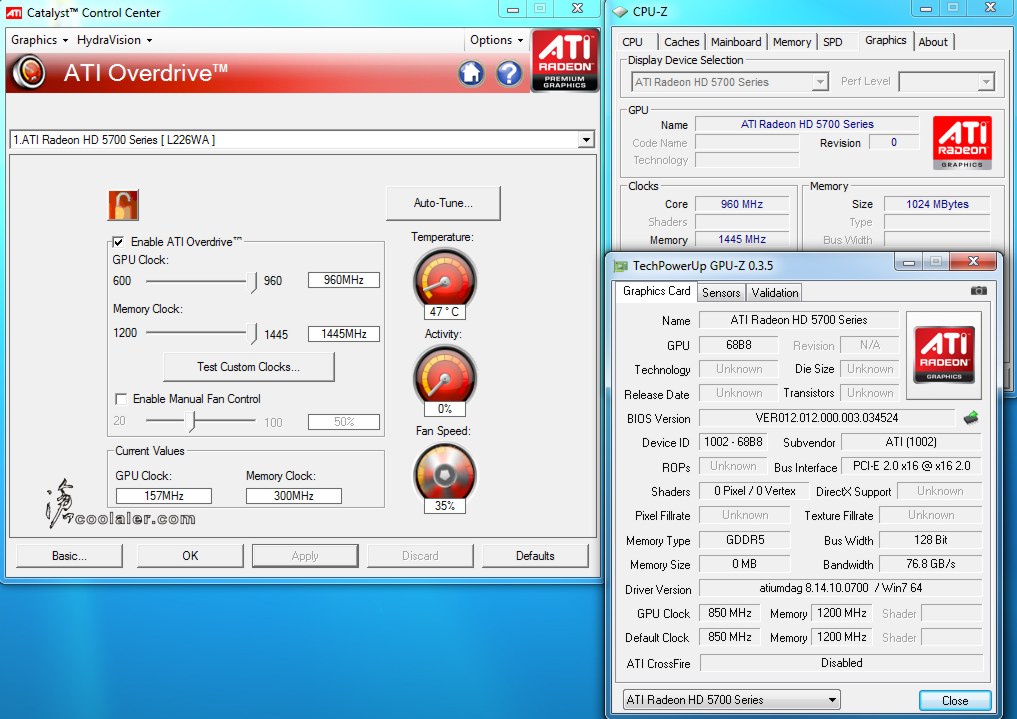Click the Overdrive unlock padlock icon
1017x719 pixels.
tap(123, 205)
